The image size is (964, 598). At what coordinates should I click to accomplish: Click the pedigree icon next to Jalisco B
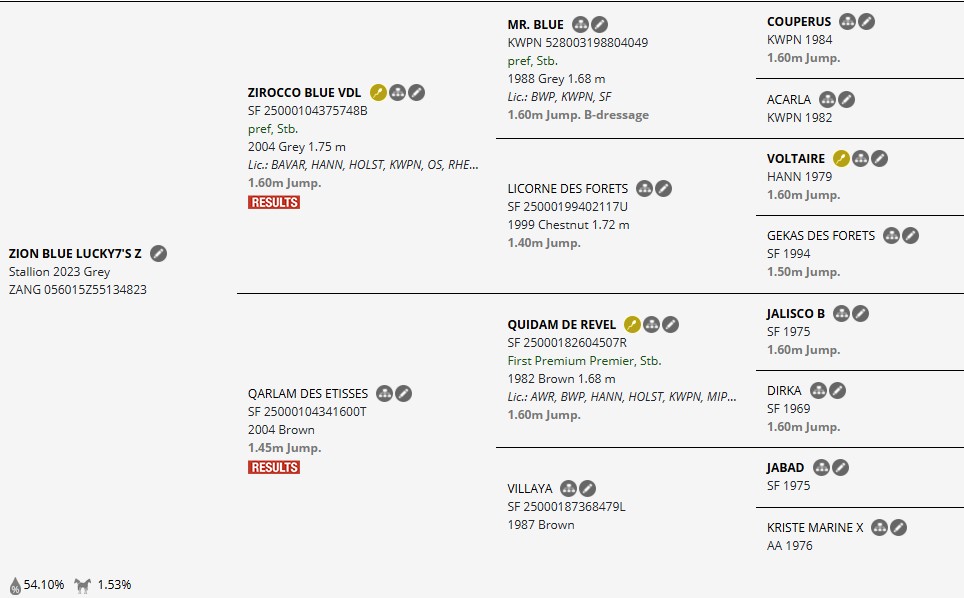(842, 314)
